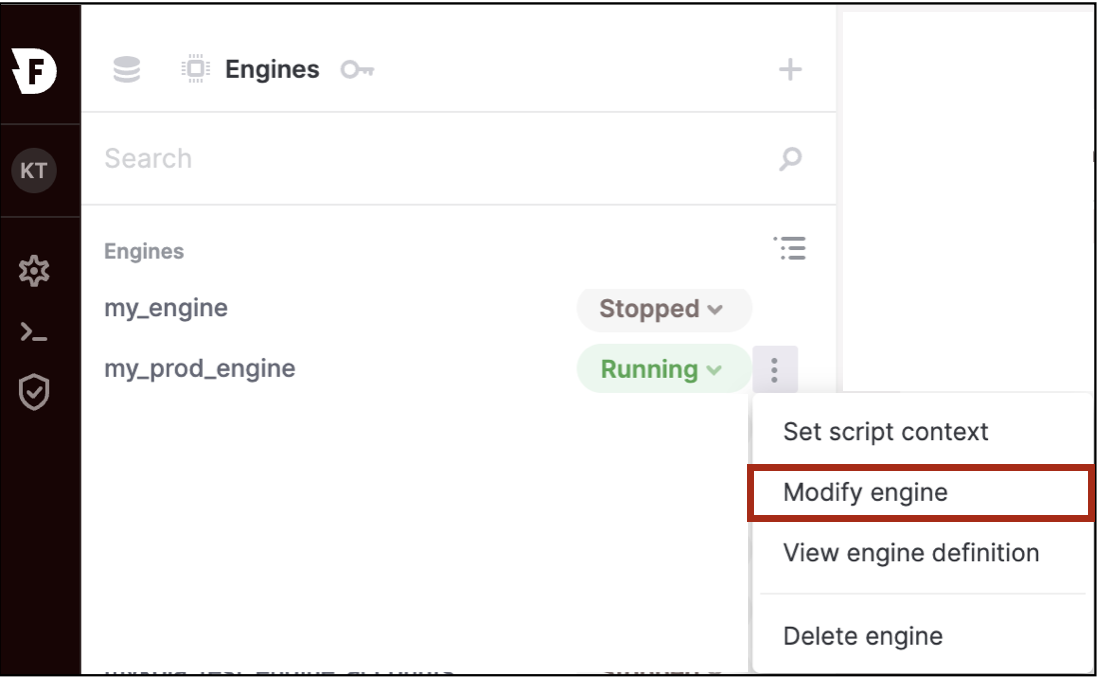This screenshot has height=678, width=1102.
Task: Click the shield checkmark security icon
Action: click(x=34, y=391)
